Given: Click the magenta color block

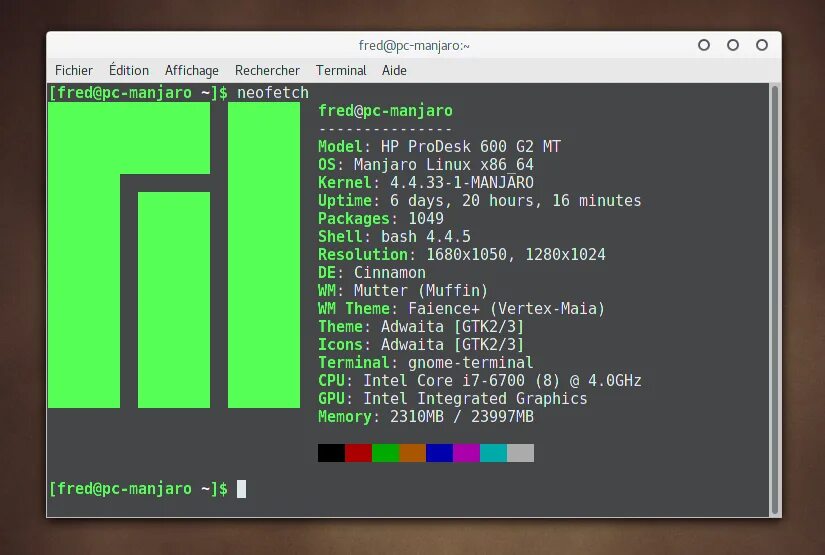Looking at the screenshot, I should click(x=467, y=453).
